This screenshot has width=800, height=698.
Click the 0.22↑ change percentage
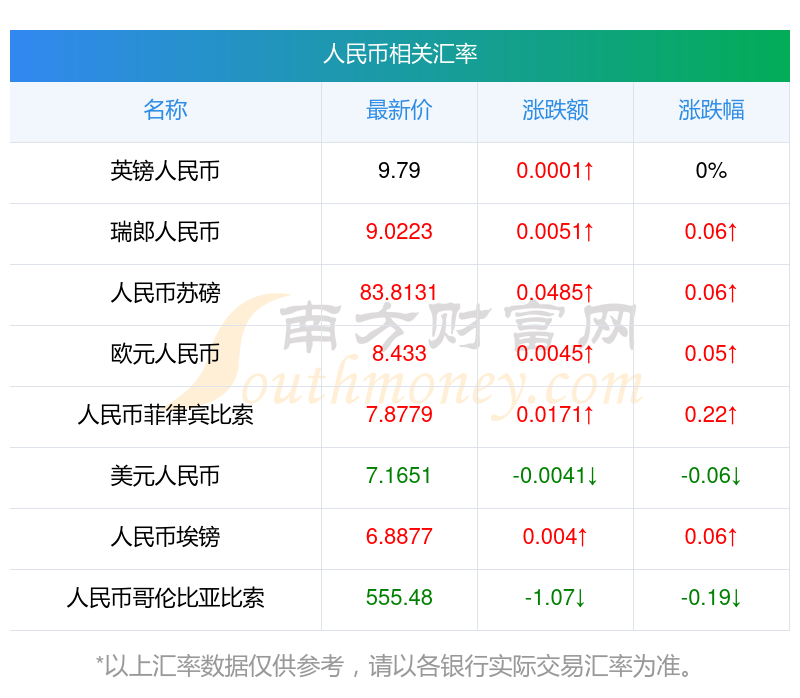(711, 415)
